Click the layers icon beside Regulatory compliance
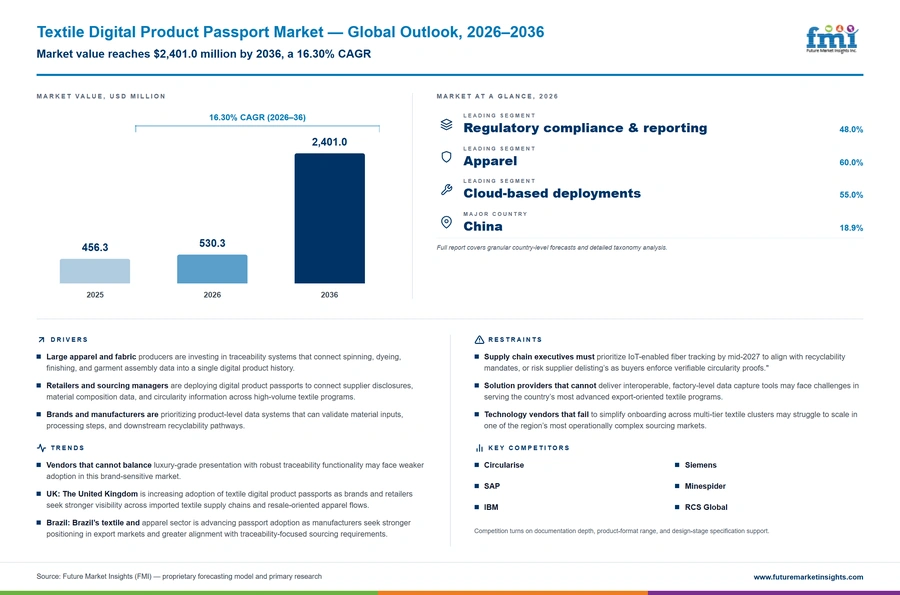Screen dimensions: 900x595 coord(446,125)
